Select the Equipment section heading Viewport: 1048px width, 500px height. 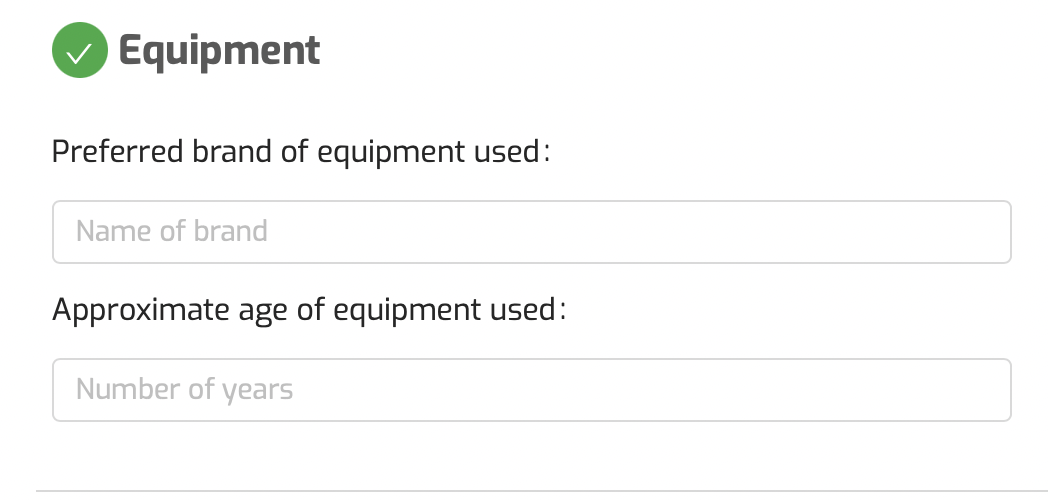[219, 50]
